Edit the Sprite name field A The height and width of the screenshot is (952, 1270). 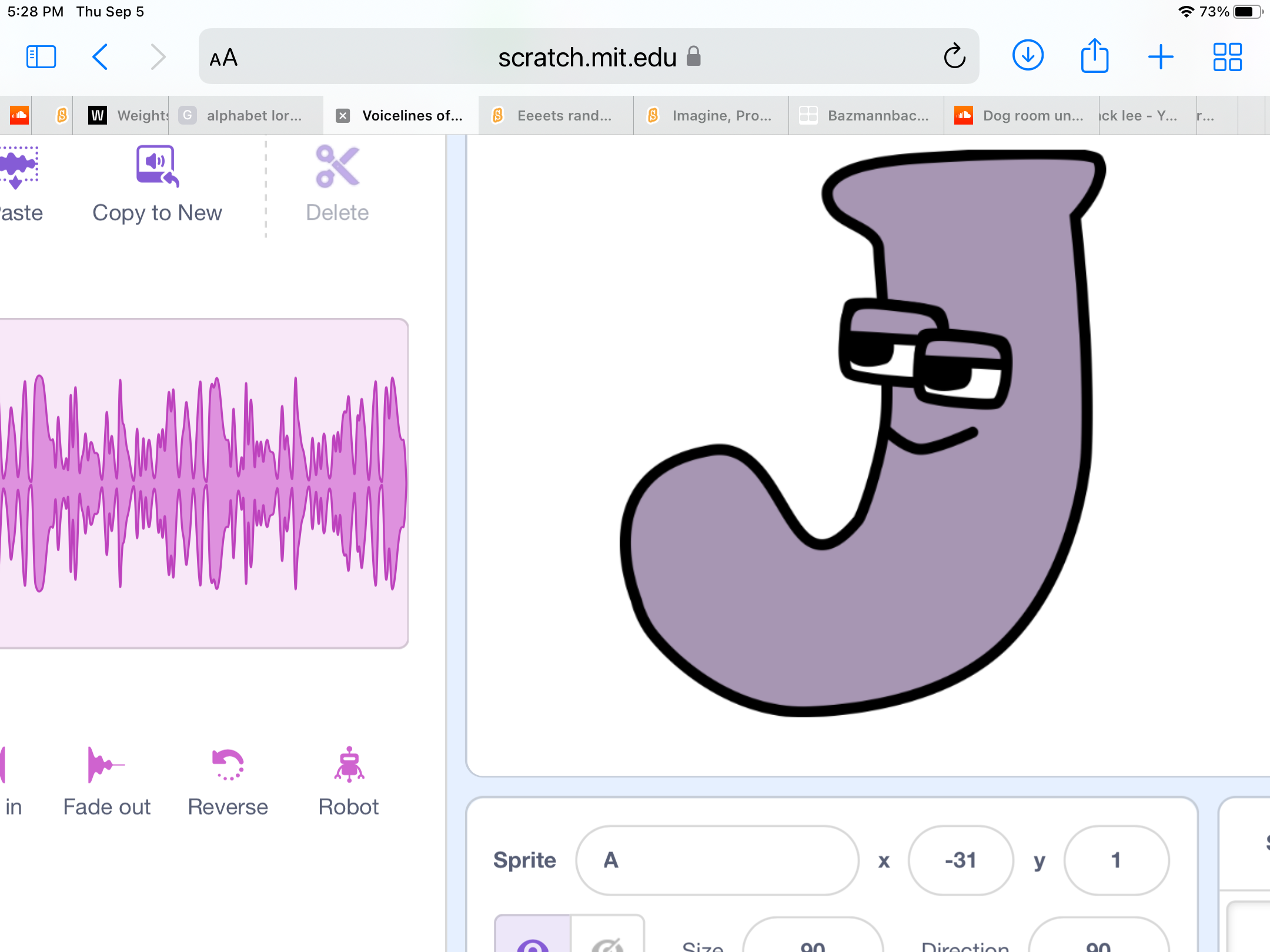[x=717, y=860]
